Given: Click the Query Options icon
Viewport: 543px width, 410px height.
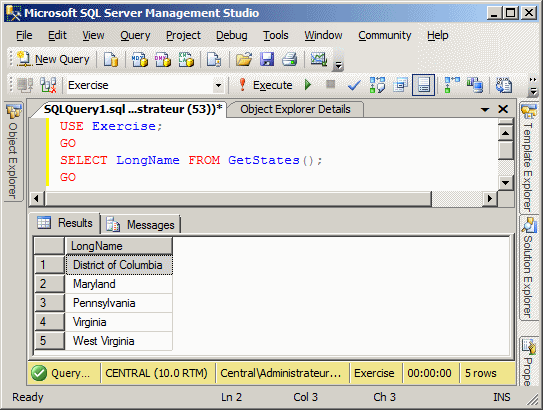Looking at the screenshot, I should [400, 85].
